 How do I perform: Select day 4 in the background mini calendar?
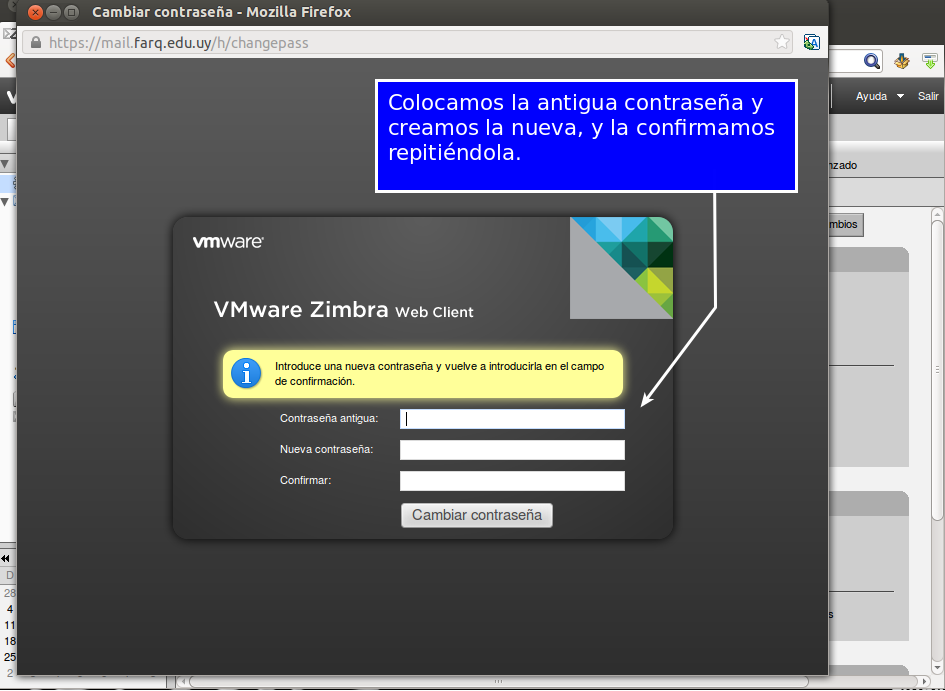click(x=10, y=609)
